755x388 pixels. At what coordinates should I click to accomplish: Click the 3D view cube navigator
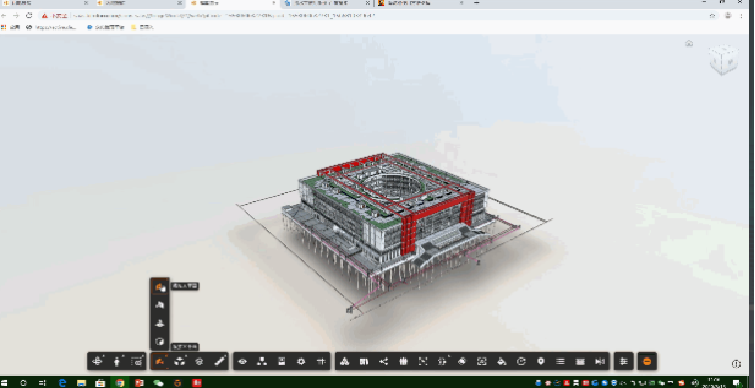point(723,60)
